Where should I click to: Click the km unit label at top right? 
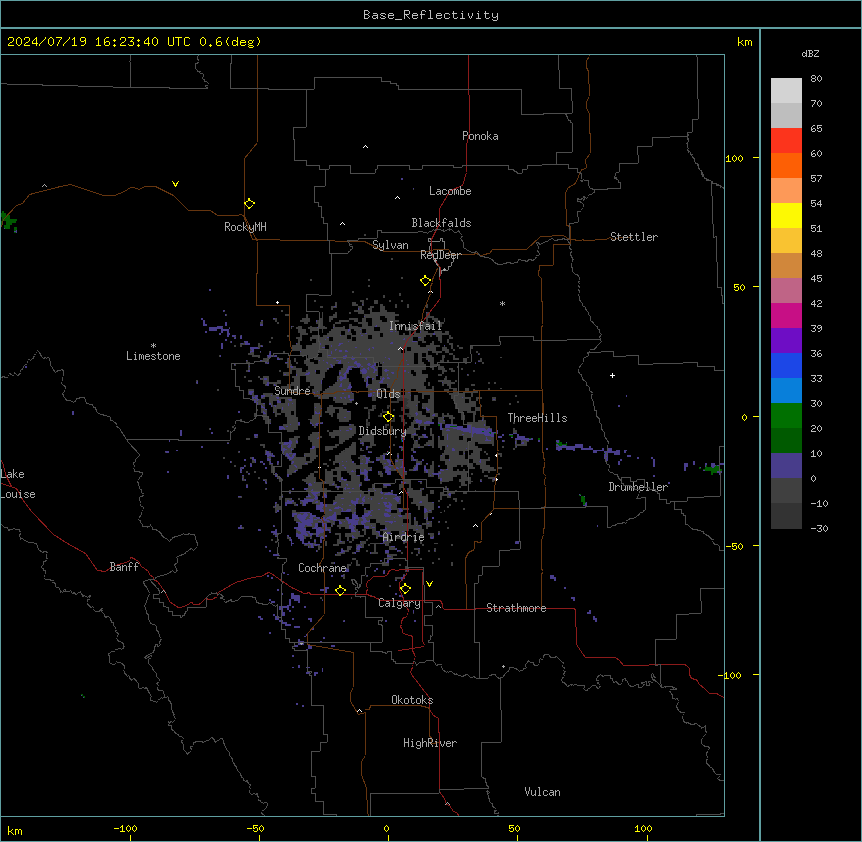tap(744, 42)
